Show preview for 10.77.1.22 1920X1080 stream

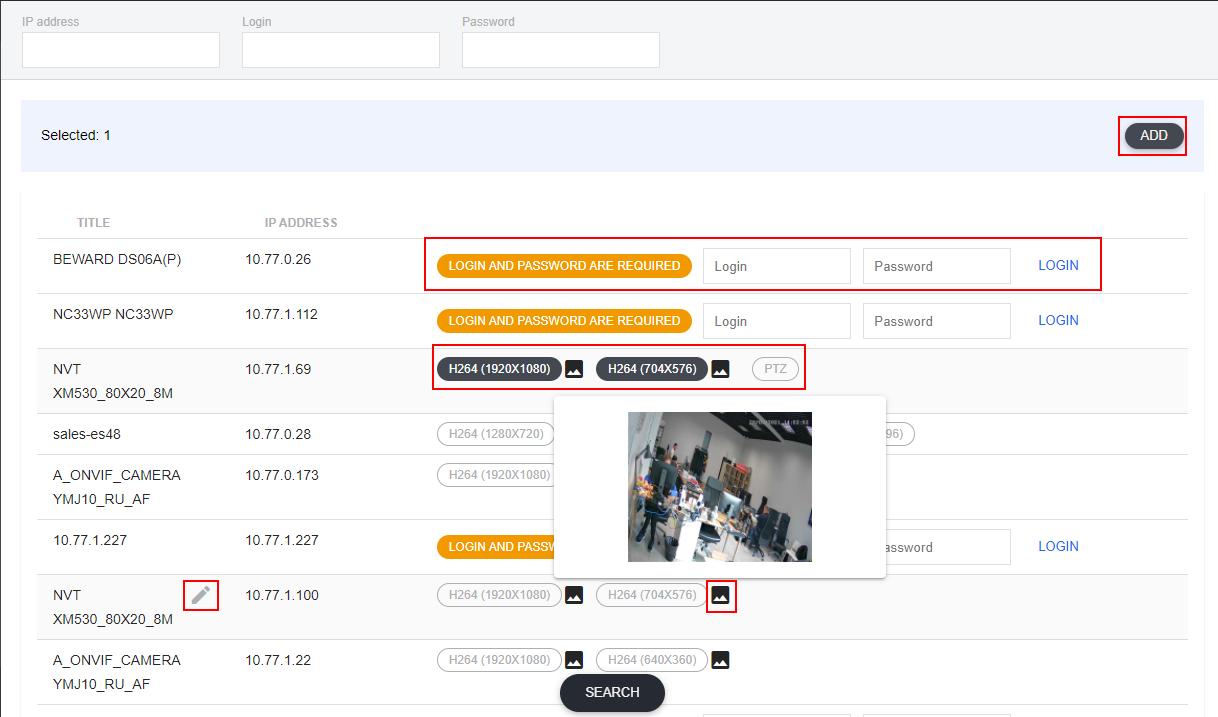(574, 660)
